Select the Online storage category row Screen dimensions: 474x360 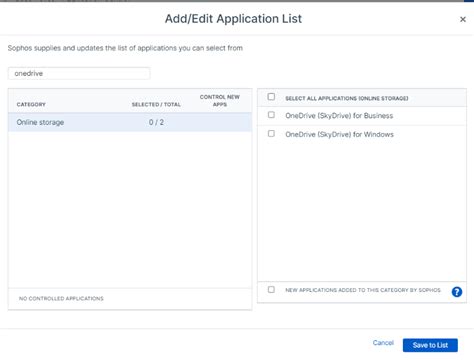130,122
